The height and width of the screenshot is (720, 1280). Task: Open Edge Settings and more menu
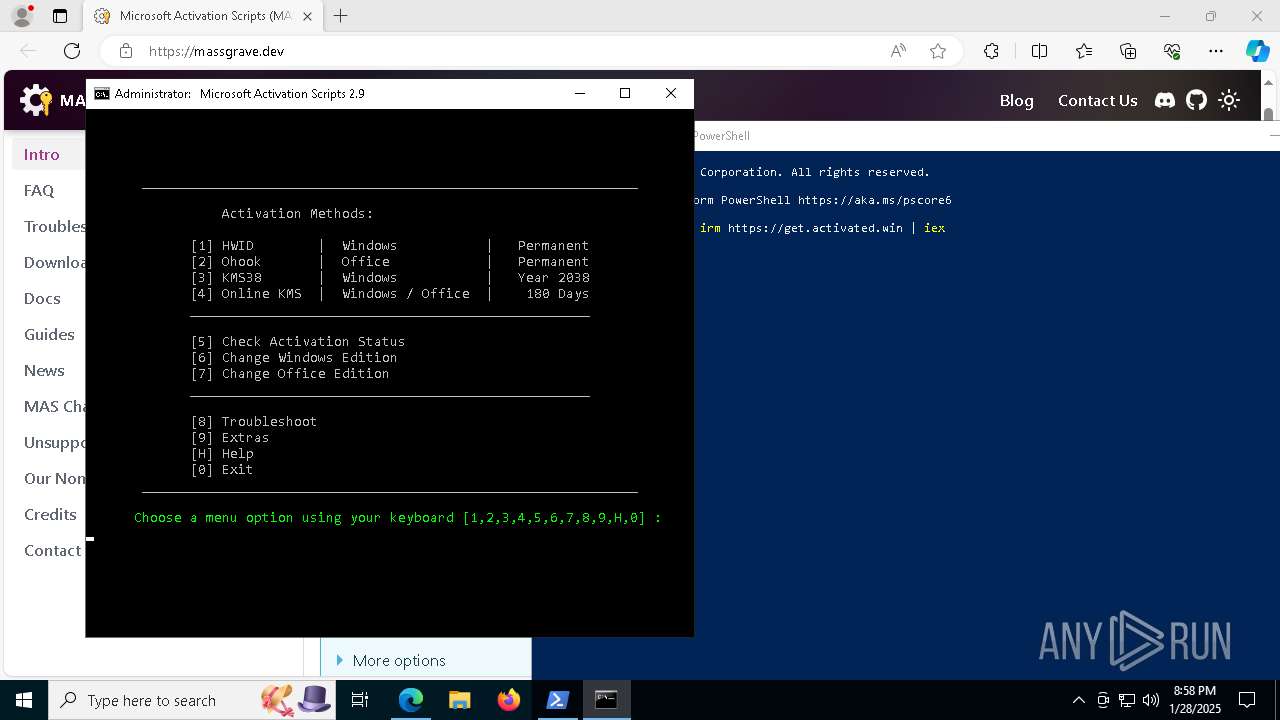click(x=1216, y=51)
